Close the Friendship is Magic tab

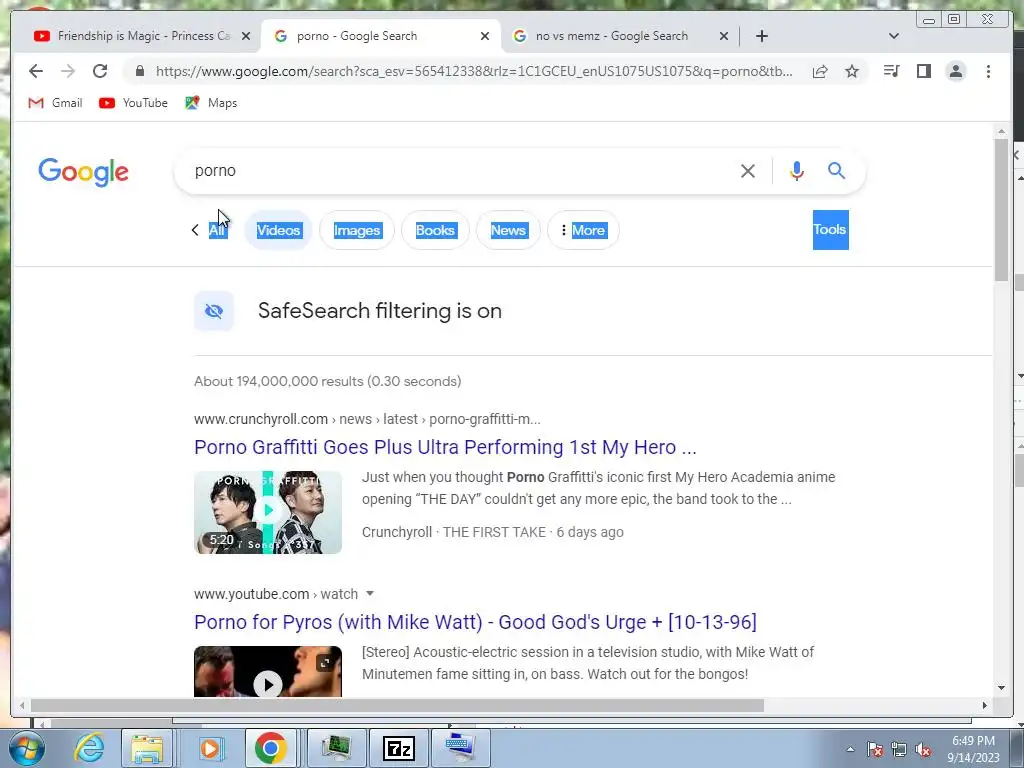pos(246,37)
